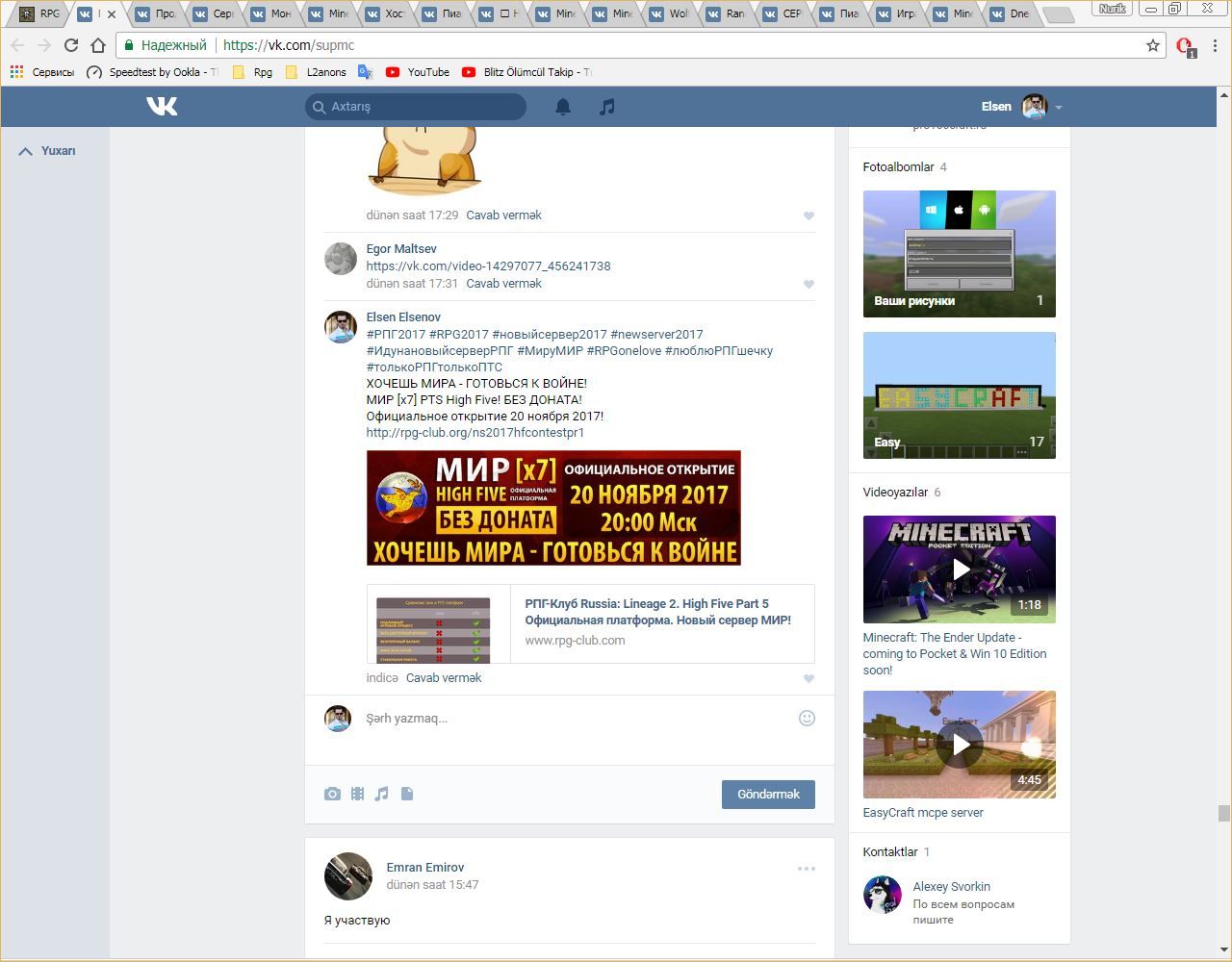Click the browser Back arrow
Viewport: 1232px width, 962px height.
coord(17,45)
